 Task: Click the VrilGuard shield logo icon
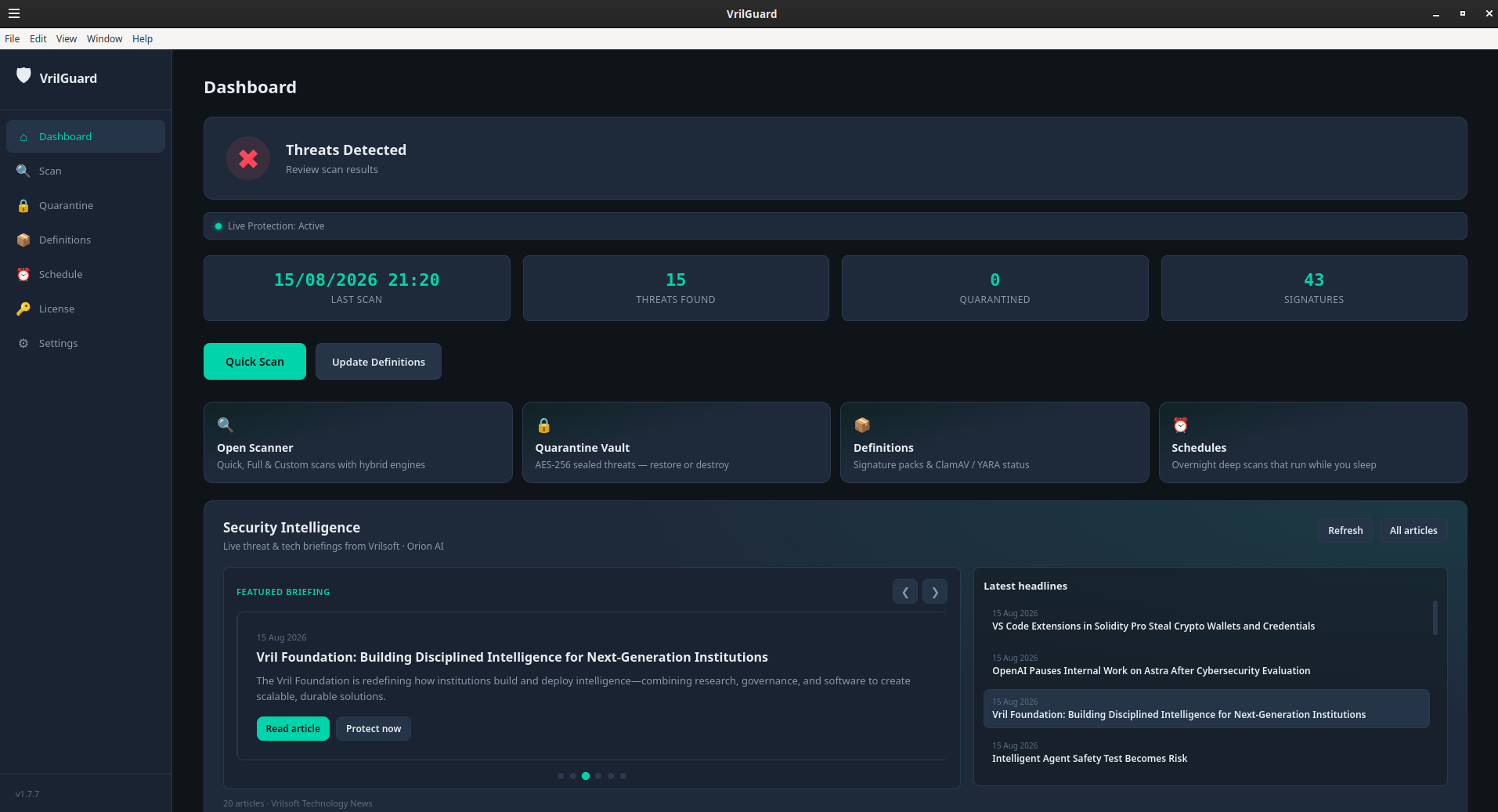(x=23, y=76)
